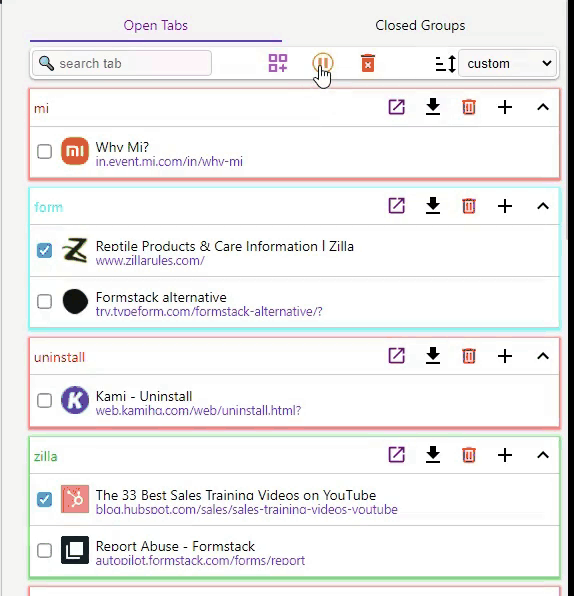Collapse the zilla group
The width and height of the screenshot is (574, 596).
tap(543, 455)
